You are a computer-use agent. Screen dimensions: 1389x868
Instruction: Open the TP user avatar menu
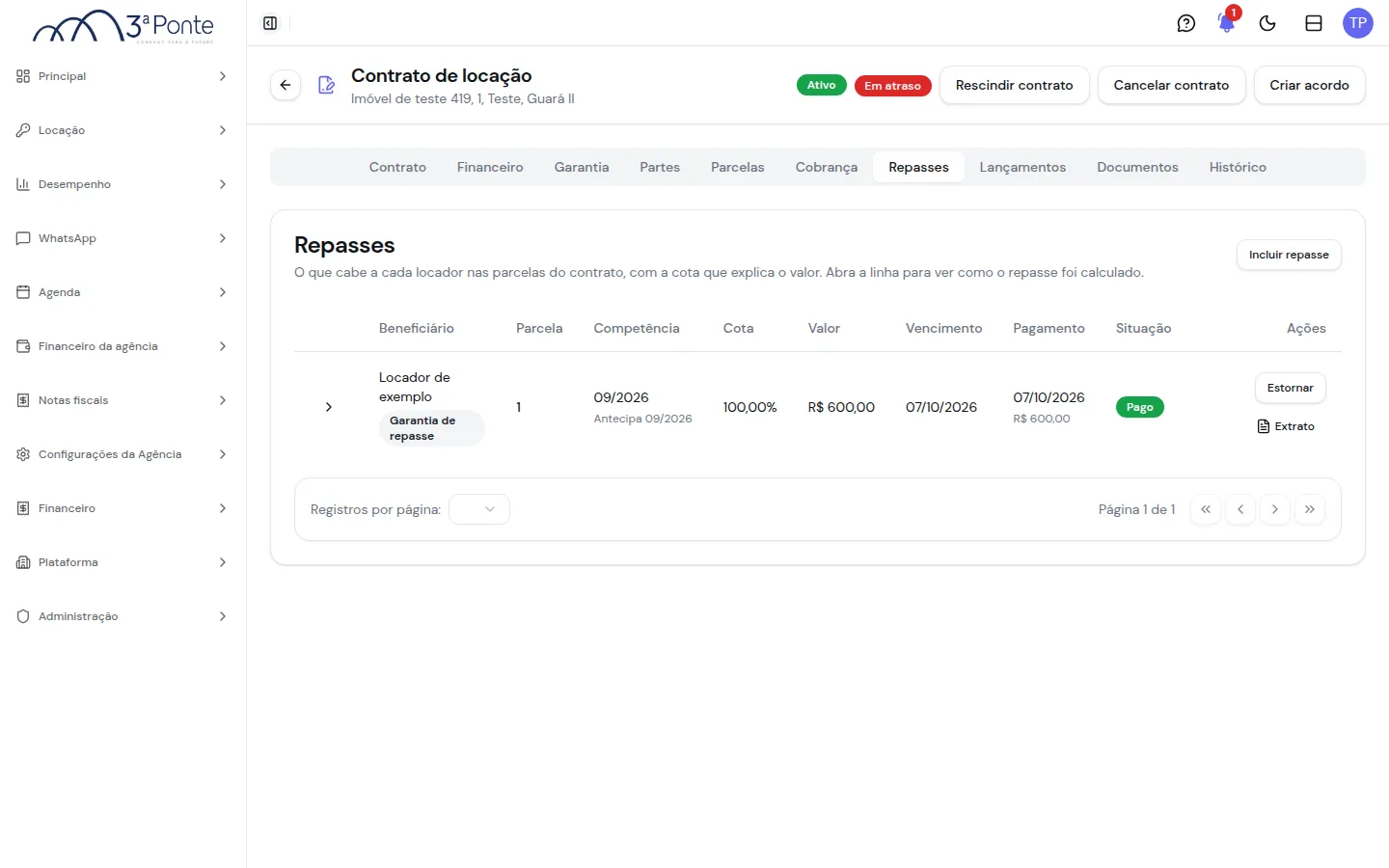[1358, 23]
